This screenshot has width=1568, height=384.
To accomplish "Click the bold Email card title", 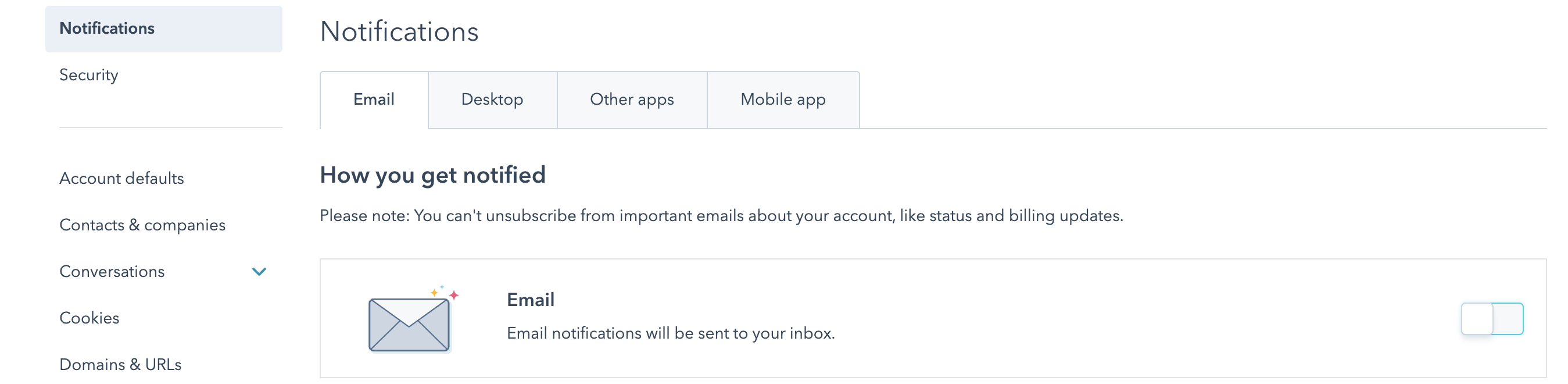I will 530,300.
